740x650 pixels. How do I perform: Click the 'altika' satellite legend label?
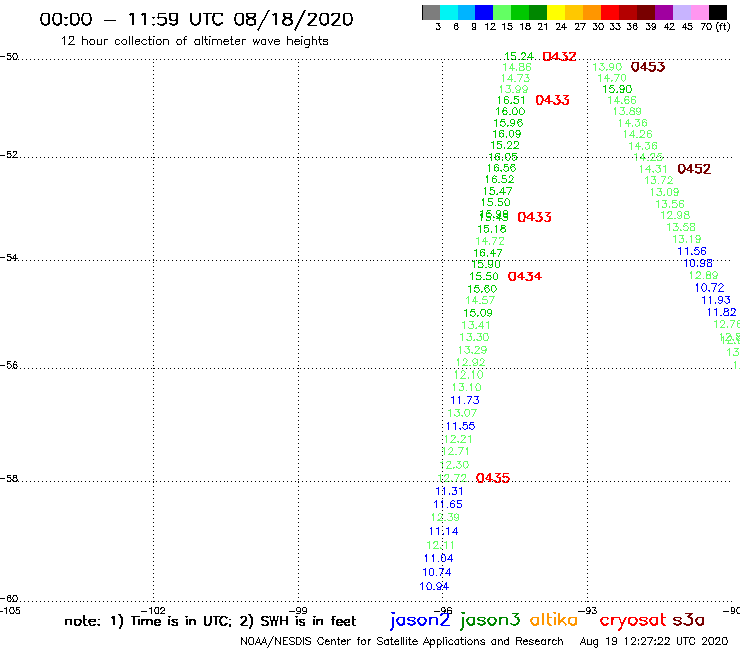pos(554,620)
